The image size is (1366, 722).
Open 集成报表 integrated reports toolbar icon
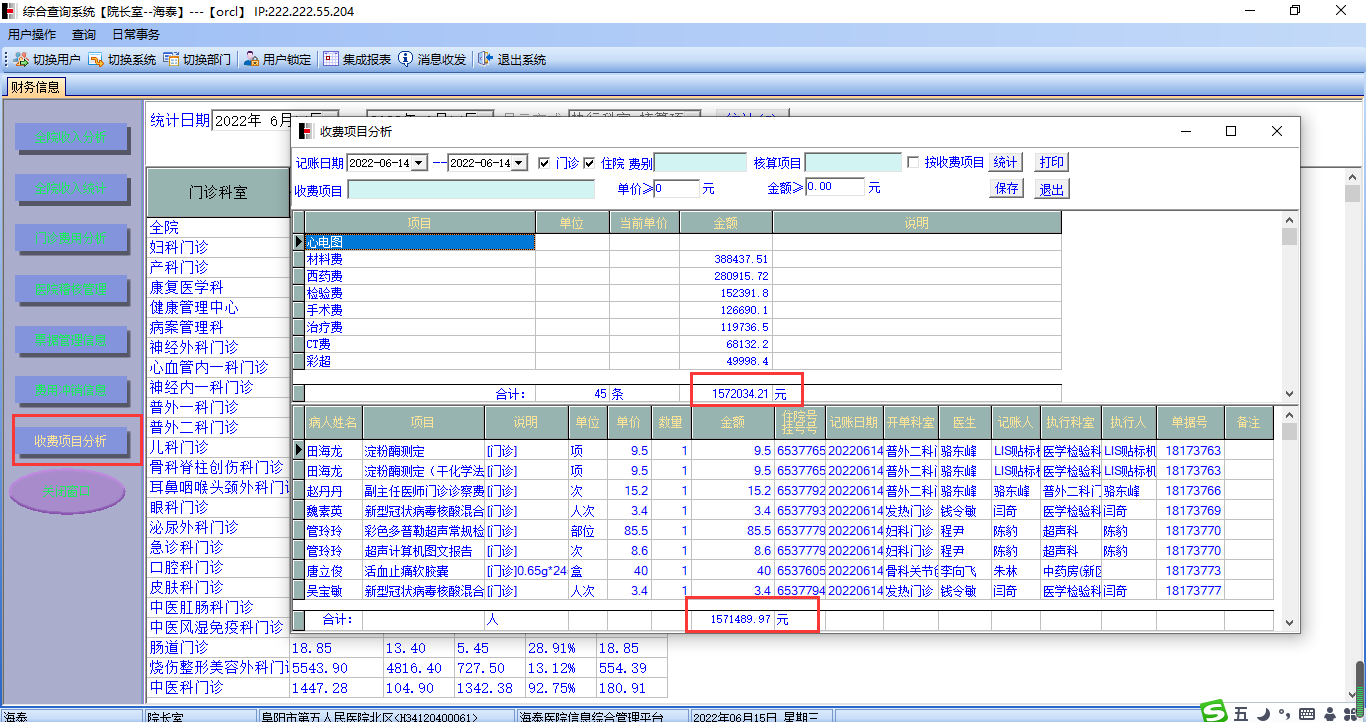click(x=331, y=60)
